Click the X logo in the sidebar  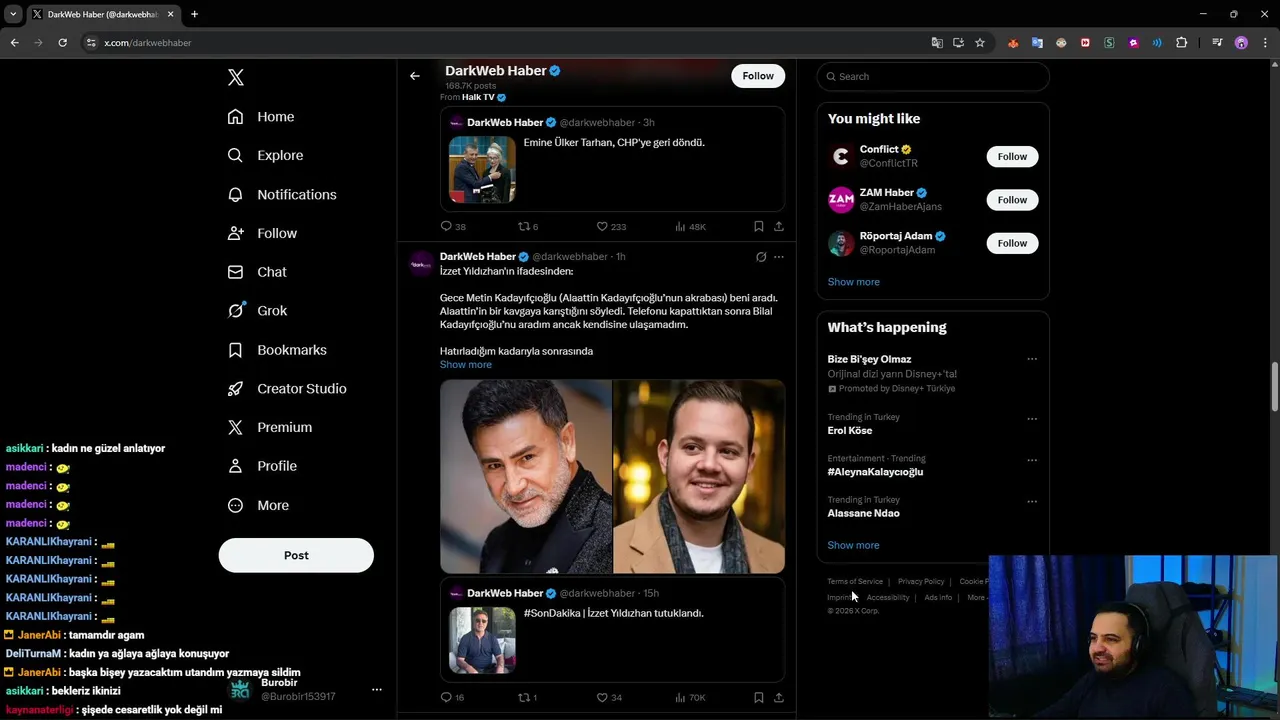click(236, 77)
